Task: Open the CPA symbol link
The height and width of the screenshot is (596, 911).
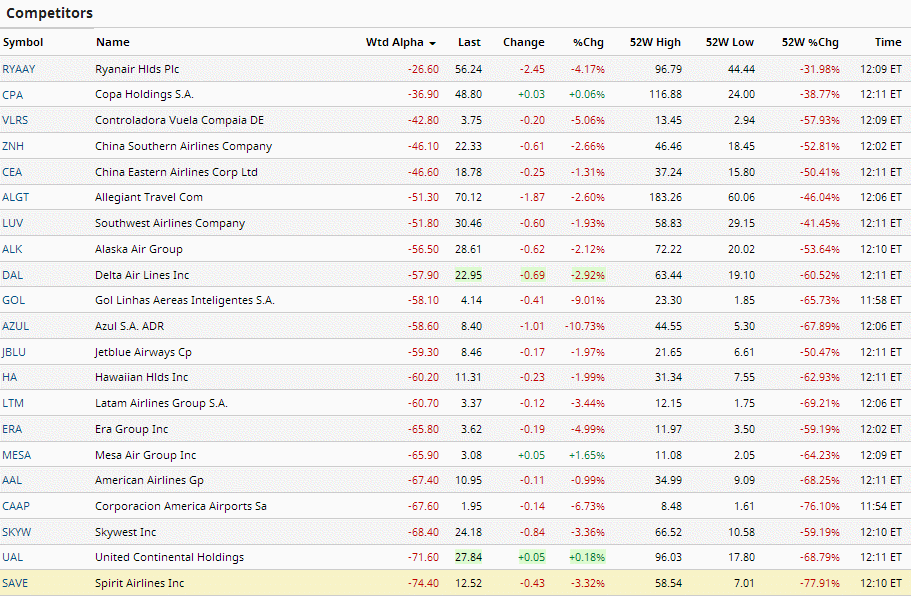Action: click(12, 95)
